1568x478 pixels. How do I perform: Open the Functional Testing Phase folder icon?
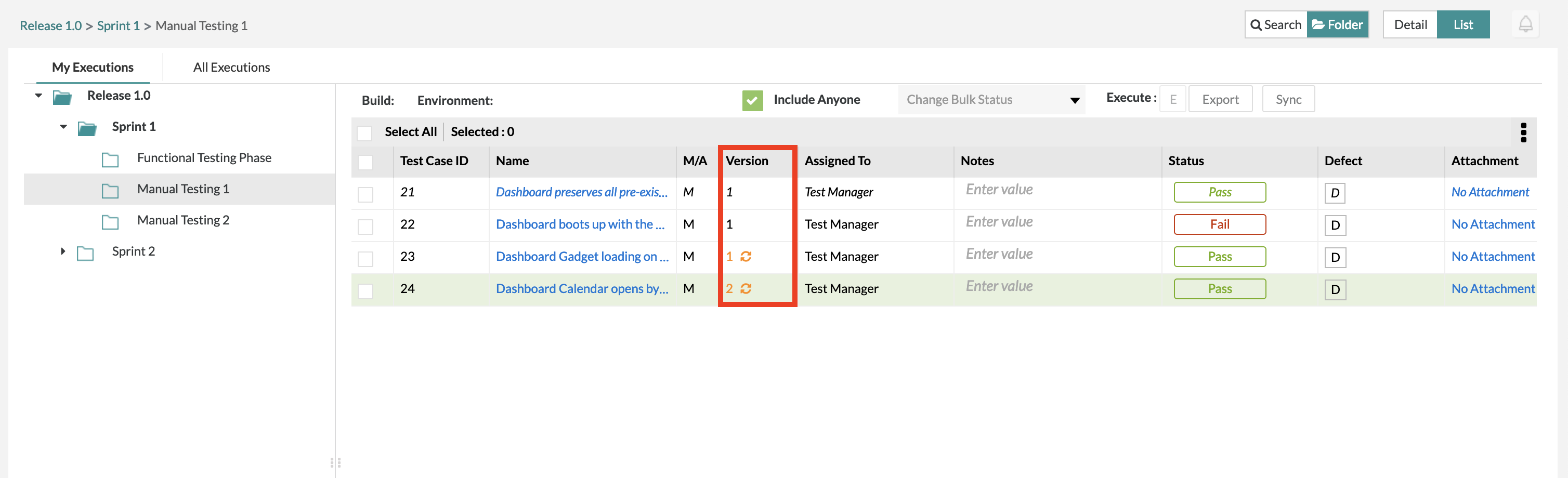pos(110,160)
